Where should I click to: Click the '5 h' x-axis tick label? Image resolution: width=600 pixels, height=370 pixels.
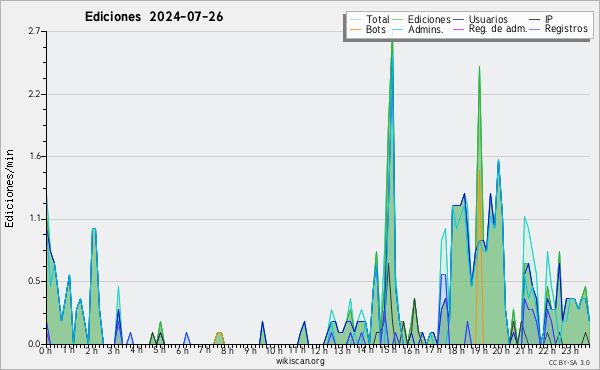(159, 350)
